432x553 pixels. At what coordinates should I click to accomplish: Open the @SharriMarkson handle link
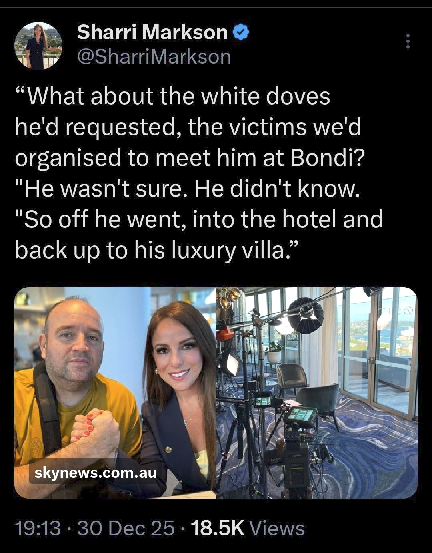pyautogui.click(x=154, y=57)
